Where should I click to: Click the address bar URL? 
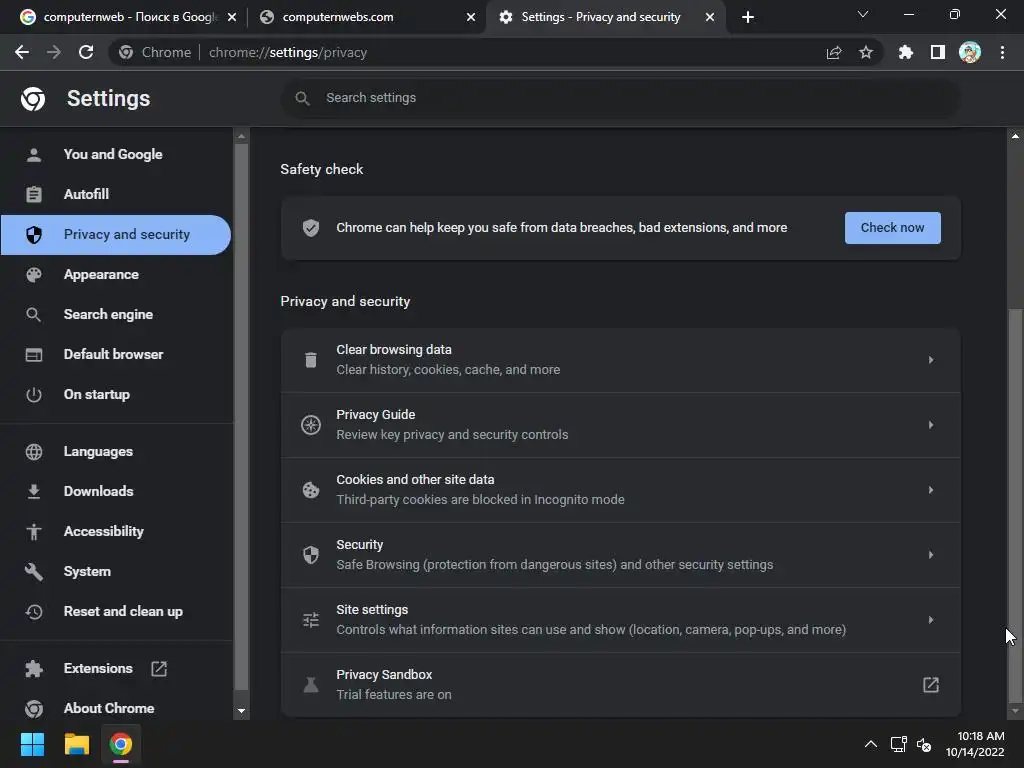287,52
